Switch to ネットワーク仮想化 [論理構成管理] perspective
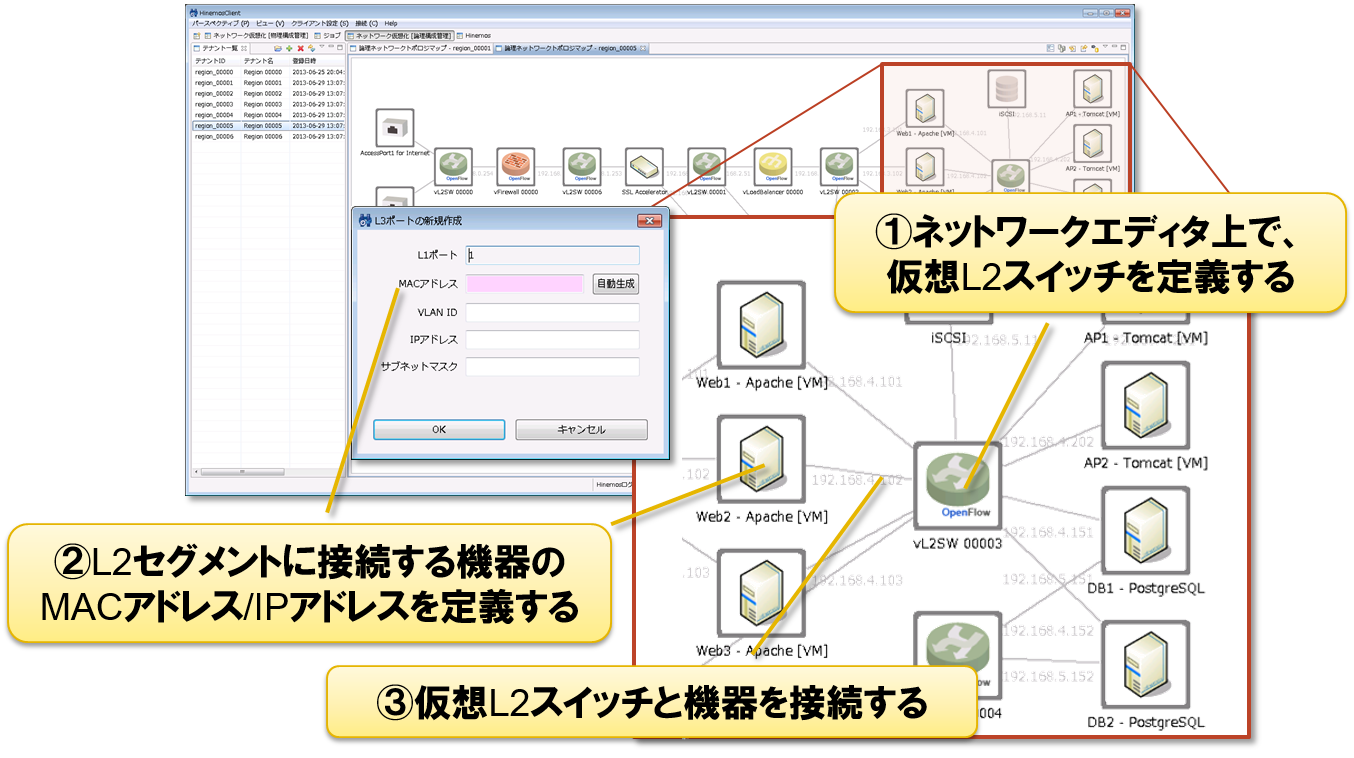The width and height of the screenshot is (1354, 758). pos(399,36)
